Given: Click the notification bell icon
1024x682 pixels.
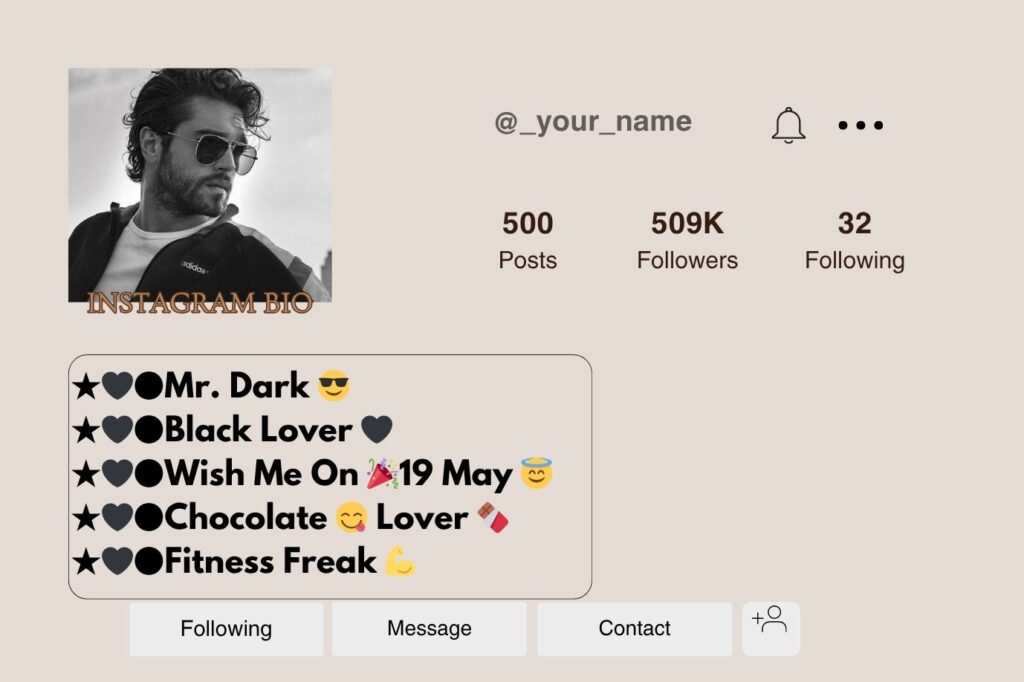Looking at the screenshot, I should pyautogui.click(x=788, y=124).
